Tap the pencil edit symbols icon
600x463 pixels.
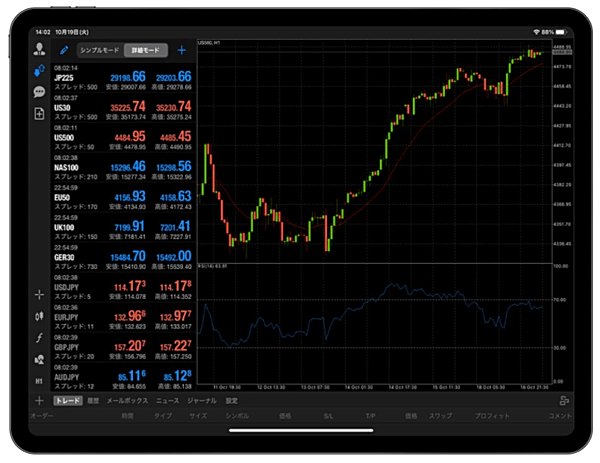coord(64,50)
